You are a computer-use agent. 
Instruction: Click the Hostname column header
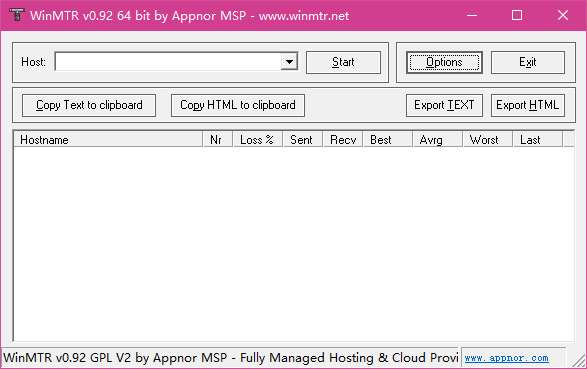click(x=108, y=140)
